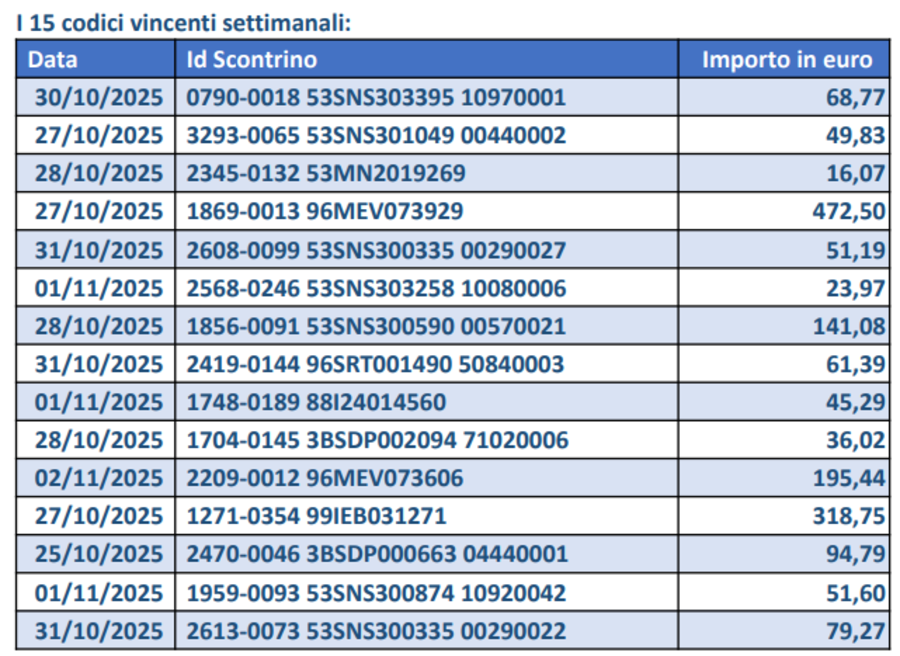Select receipt ID 1959-0093 53SNS300874 10920042
The height and width of the screenshot is (656, 900).
coord(376,593)
